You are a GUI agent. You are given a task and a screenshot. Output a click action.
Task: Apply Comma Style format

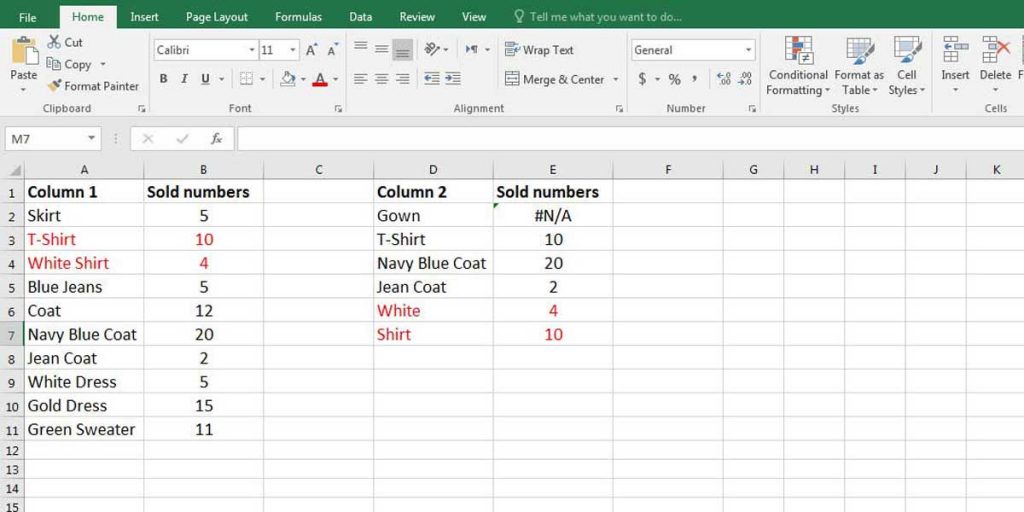tap(695, 79)
